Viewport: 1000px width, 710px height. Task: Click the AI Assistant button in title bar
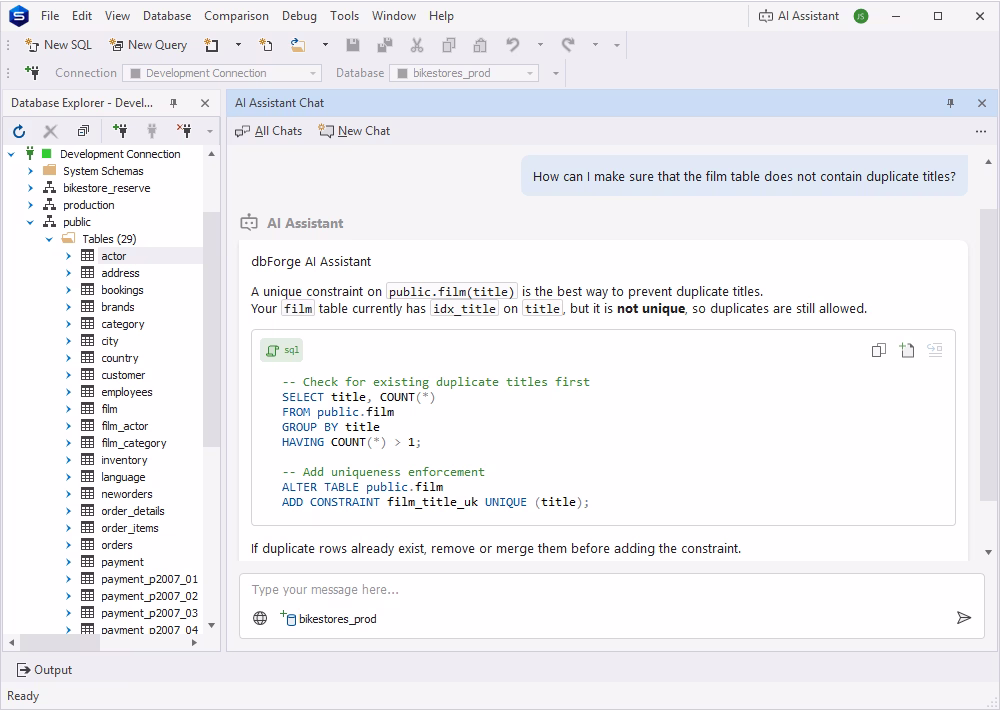[x=798, y=16]
